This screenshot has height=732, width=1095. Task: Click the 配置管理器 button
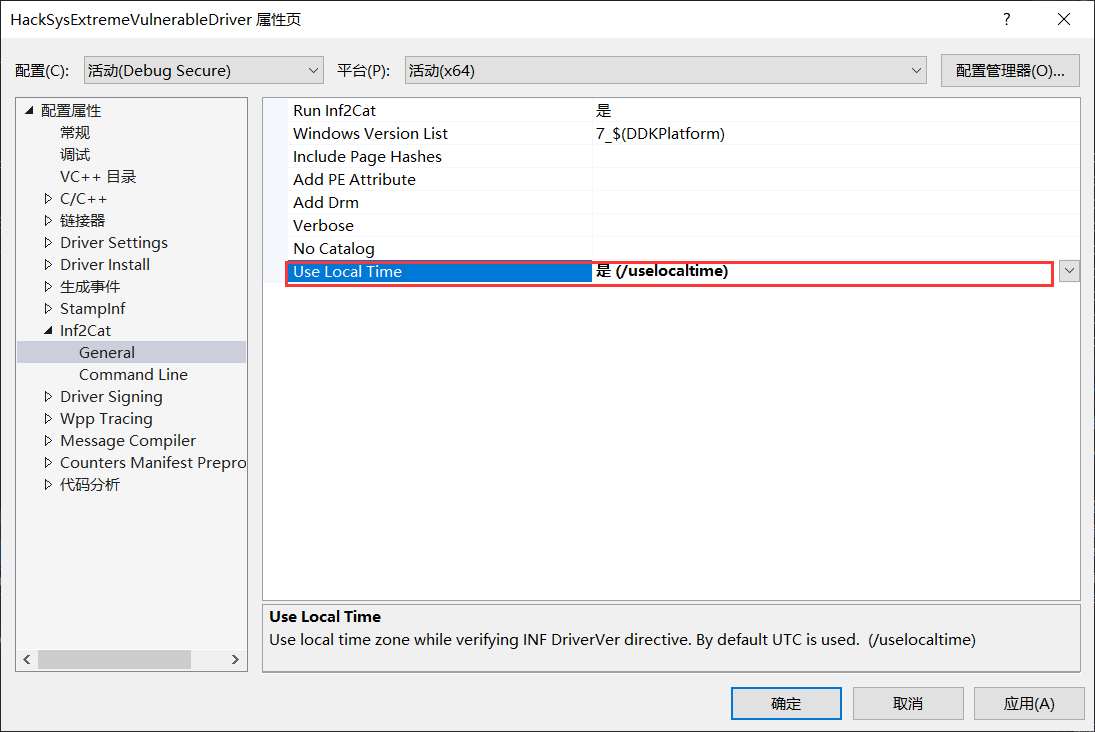click(1010, 70)
